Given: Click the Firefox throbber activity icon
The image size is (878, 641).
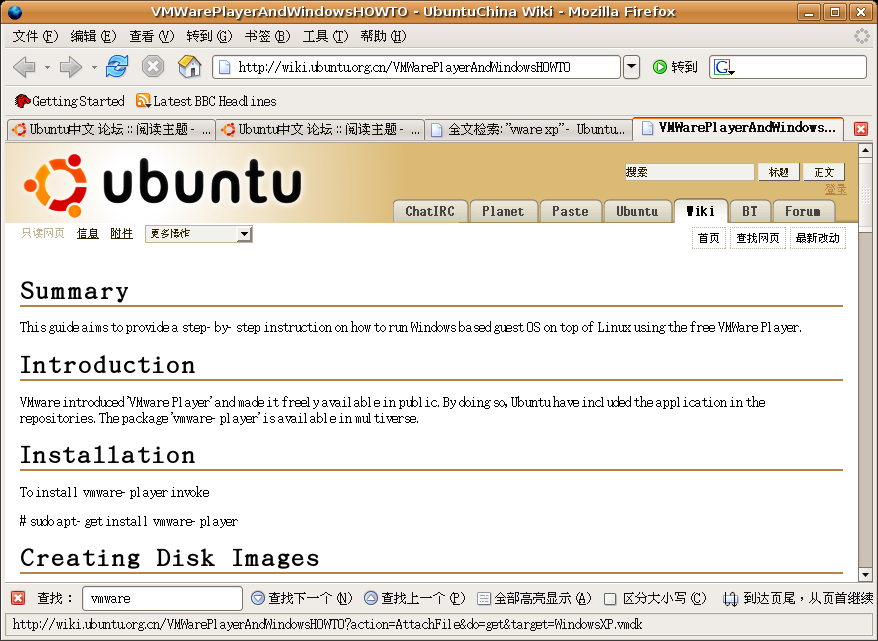Looking at the screenshot, I should click(861, 36).
